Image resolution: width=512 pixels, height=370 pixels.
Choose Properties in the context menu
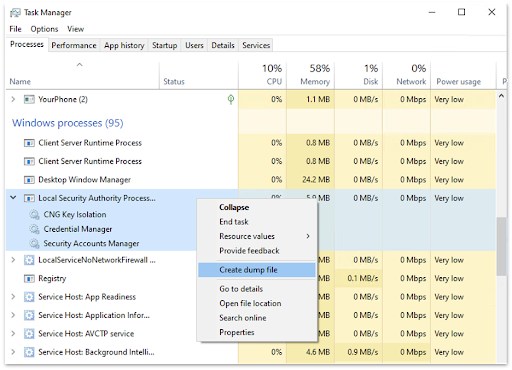coord(257,333)
